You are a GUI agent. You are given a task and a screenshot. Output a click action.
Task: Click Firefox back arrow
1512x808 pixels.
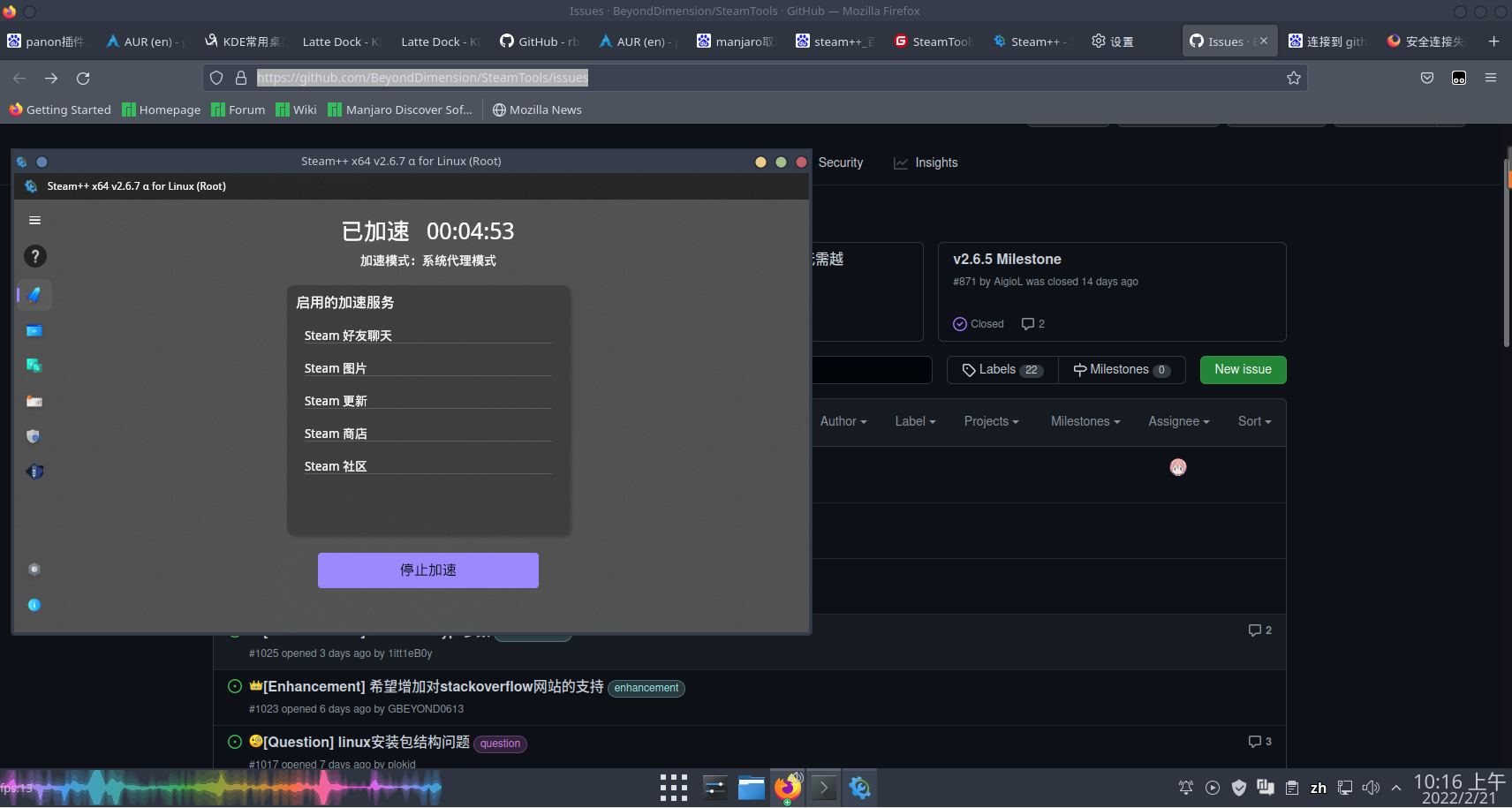pyautogui.click(x=19, y=78)
